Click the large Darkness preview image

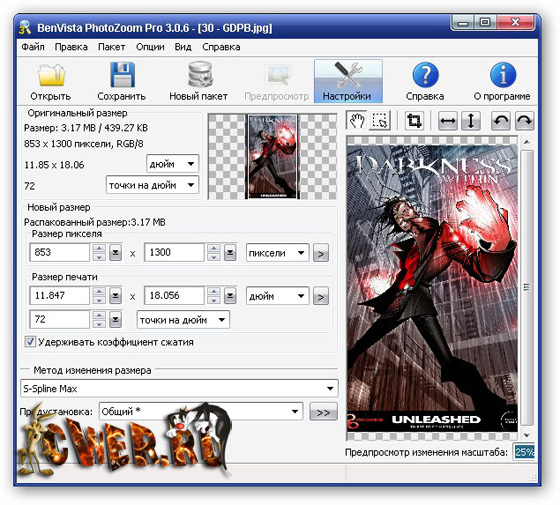(x=432, y=288)
